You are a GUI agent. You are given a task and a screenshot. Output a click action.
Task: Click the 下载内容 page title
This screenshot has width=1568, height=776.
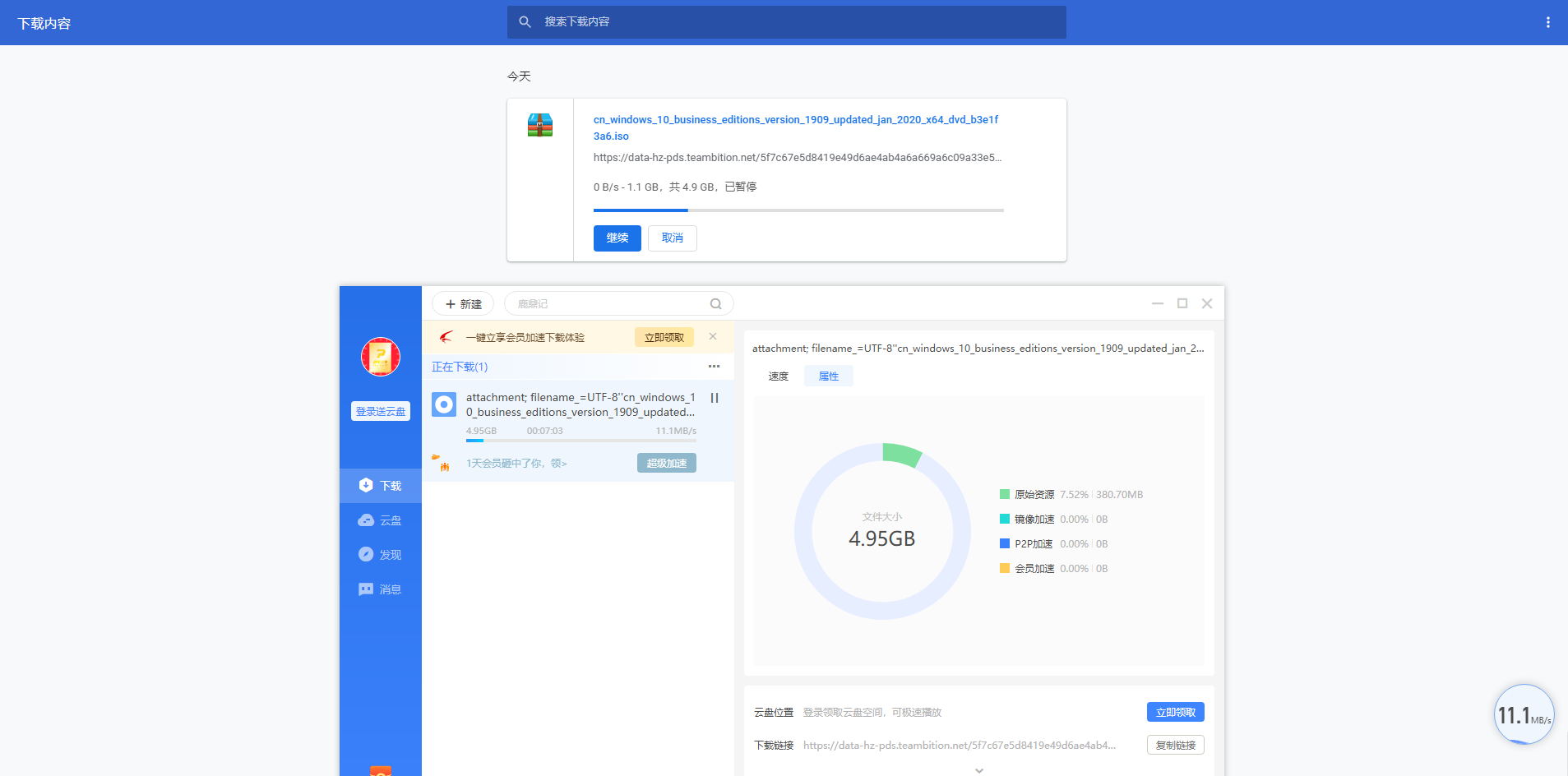tap(44, 23)
